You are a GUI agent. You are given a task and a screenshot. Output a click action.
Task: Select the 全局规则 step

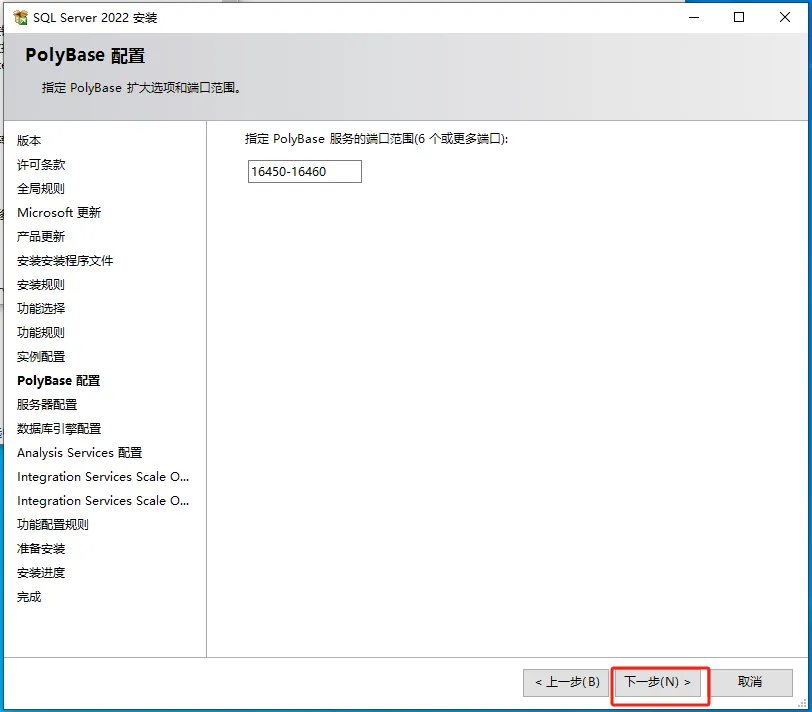pyautogui.click(x=41, y=188)
